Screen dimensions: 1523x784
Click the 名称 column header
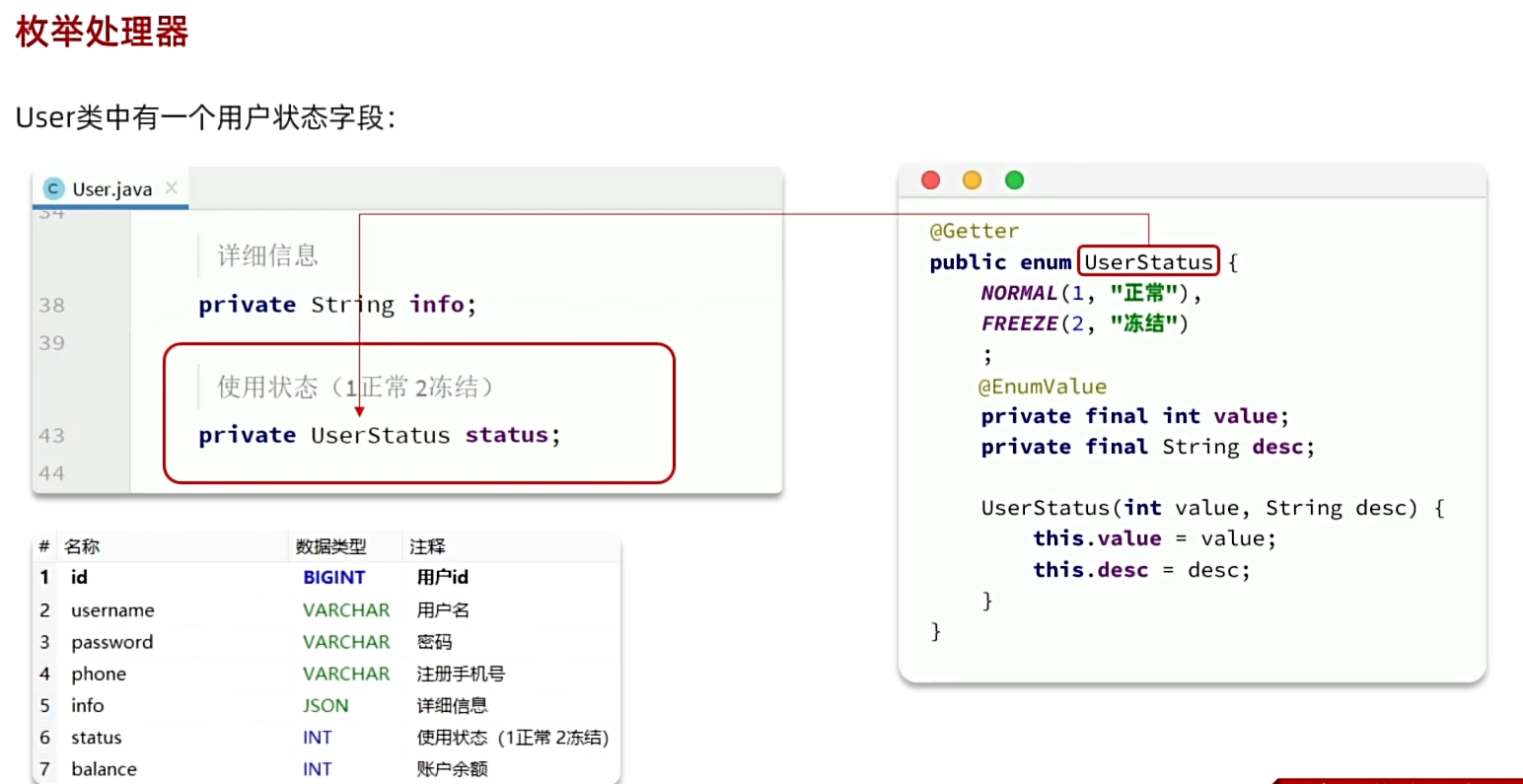click(82, 546)
